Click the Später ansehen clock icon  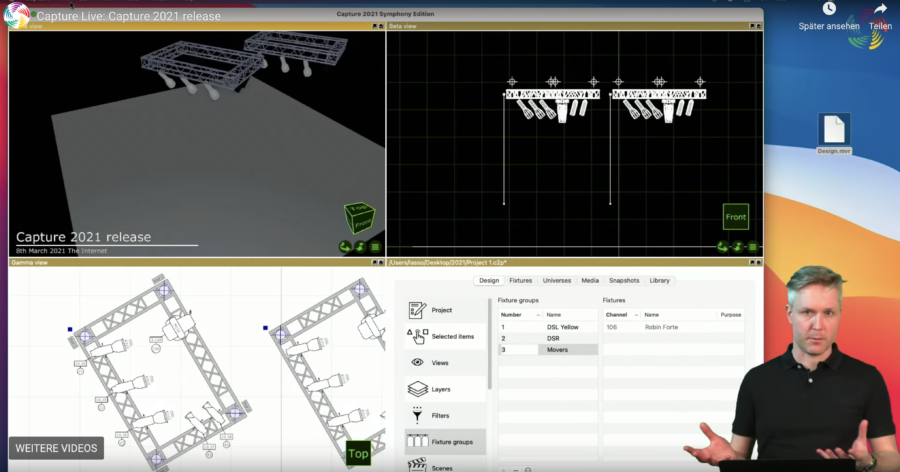pyautogui.click(x=829, y=9)
